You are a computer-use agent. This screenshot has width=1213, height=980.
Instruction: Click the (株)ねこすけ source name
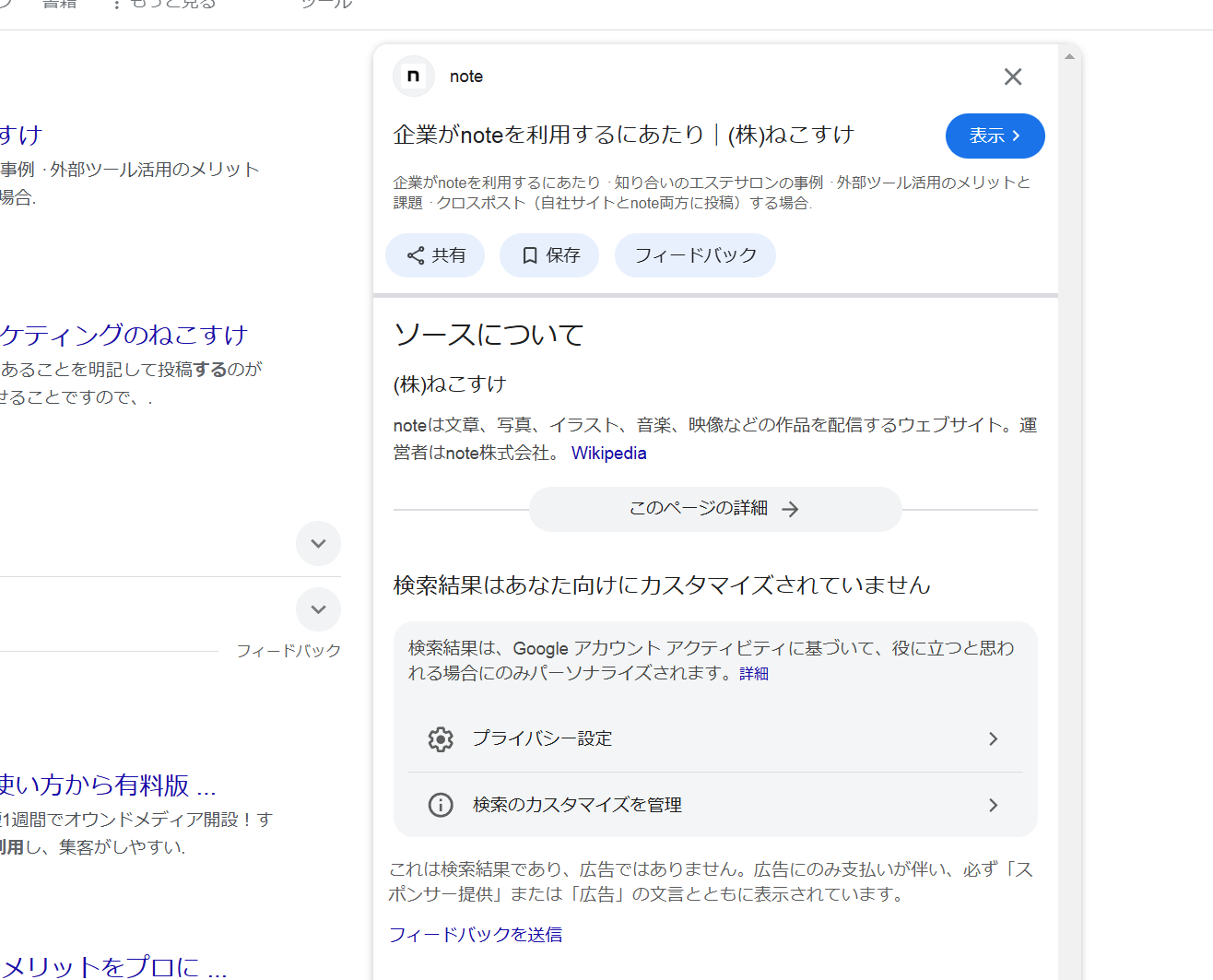450,384
